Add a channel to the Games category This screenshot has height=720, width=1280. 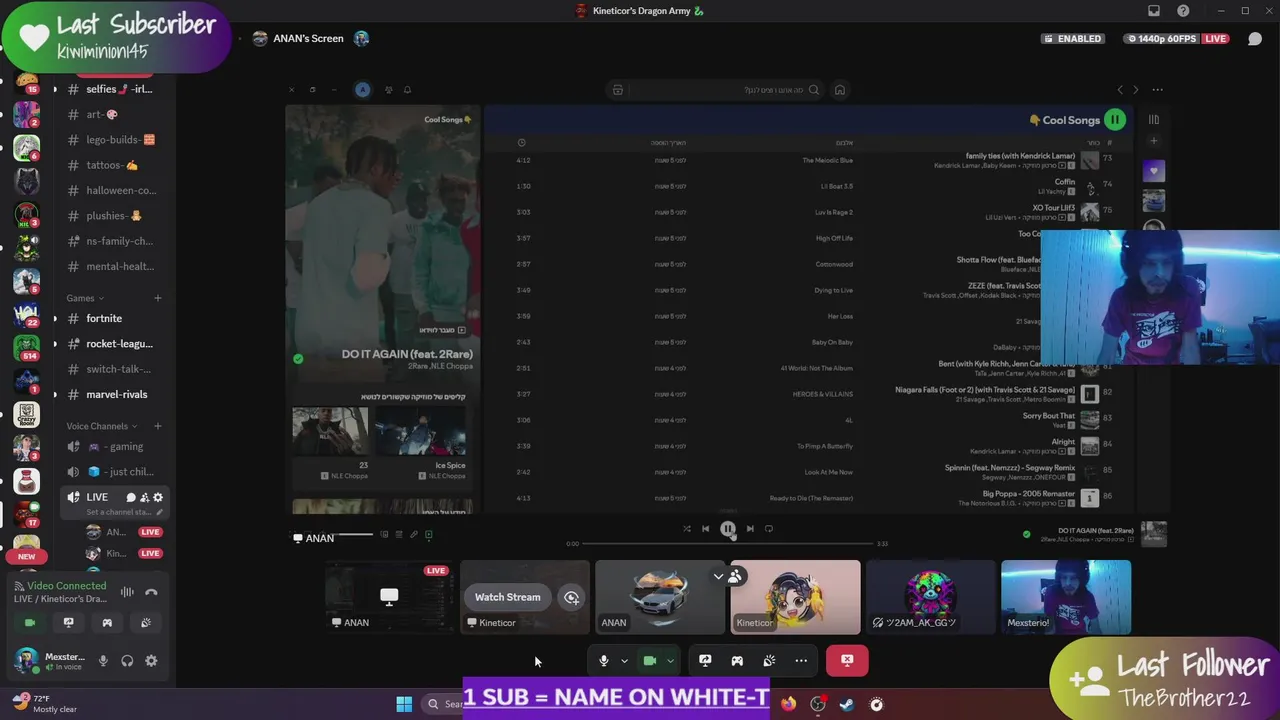157,298
